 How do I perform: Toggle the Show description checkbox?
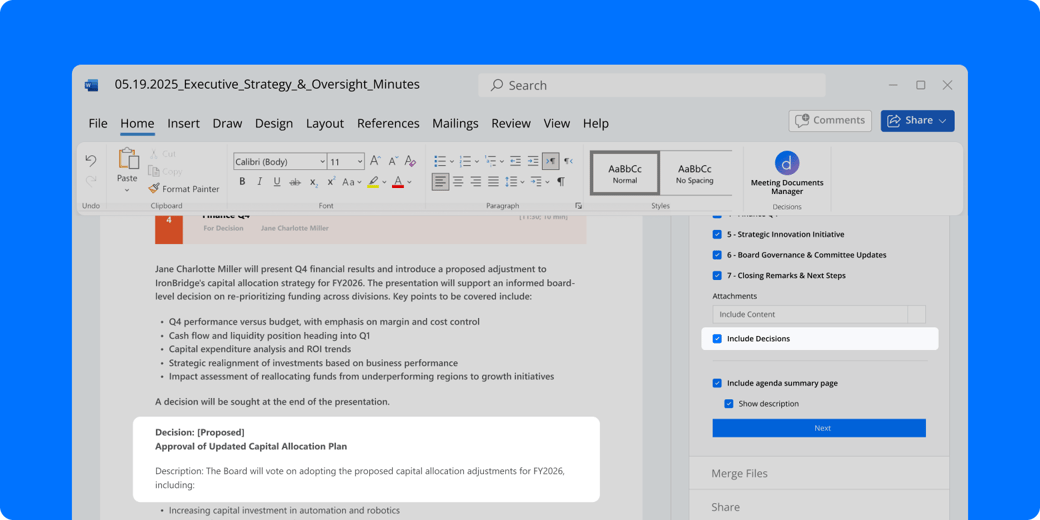[x=729, y=403]
